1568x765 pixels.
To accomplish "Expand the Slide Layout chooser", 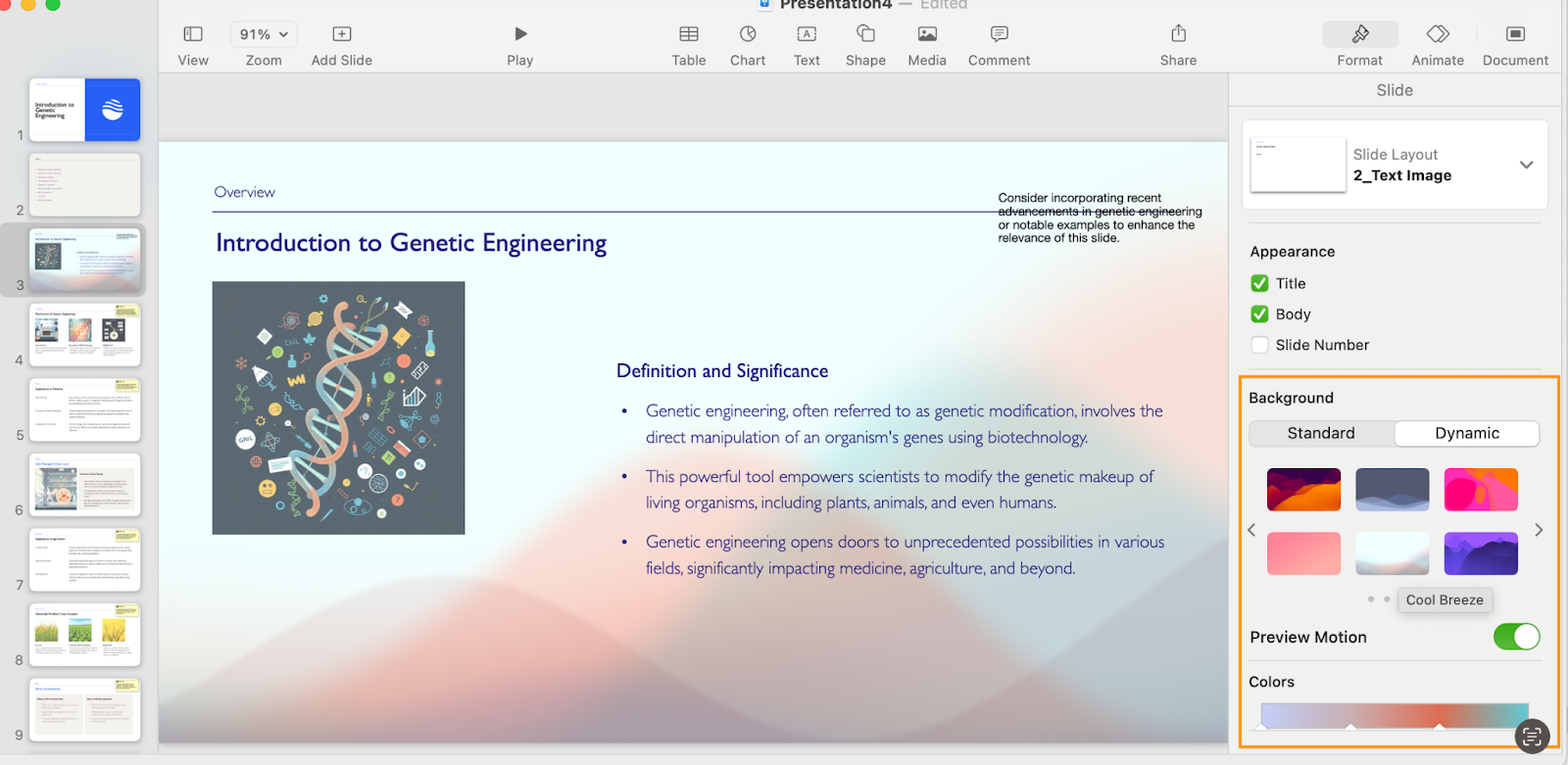I will (1526, 165).
